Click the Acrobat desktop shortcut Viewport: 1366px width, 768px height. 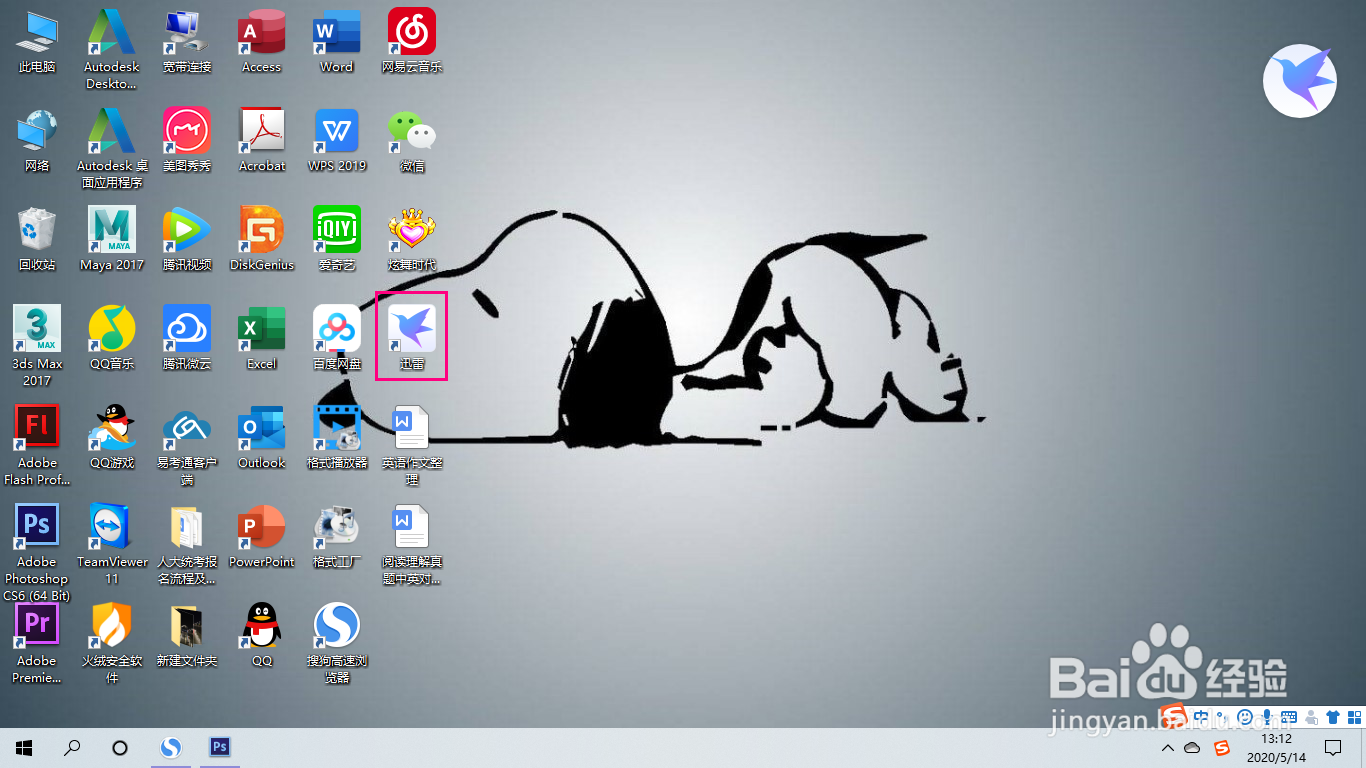[262, 141]
